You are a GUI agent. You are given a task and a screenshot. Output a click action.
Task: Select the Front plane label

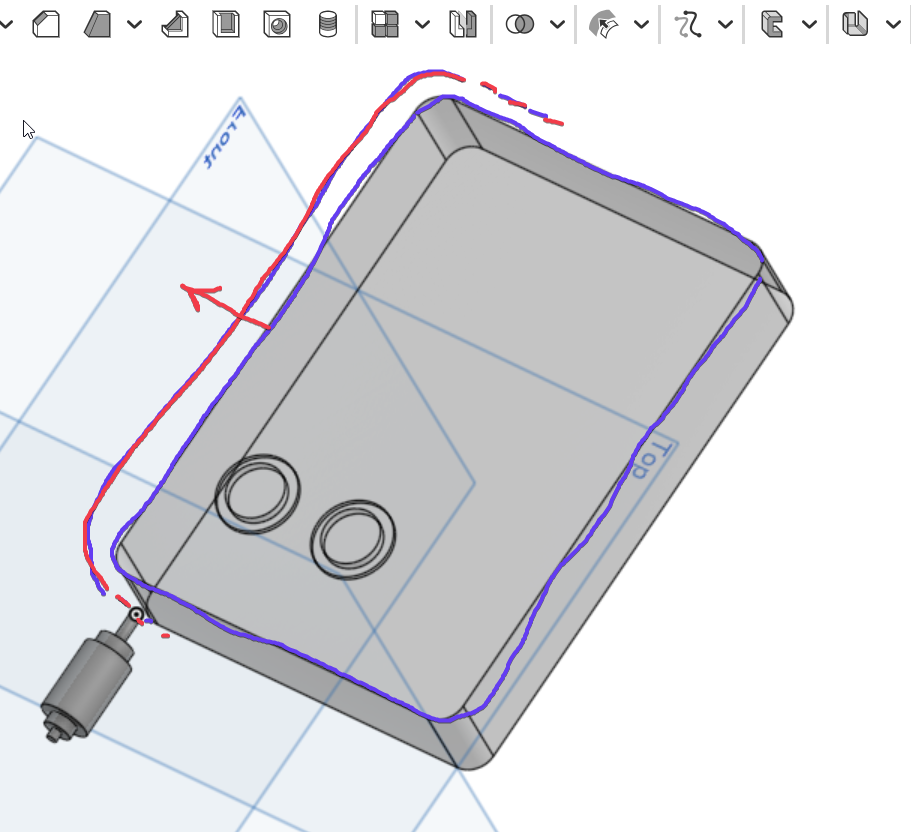[225, 138]
